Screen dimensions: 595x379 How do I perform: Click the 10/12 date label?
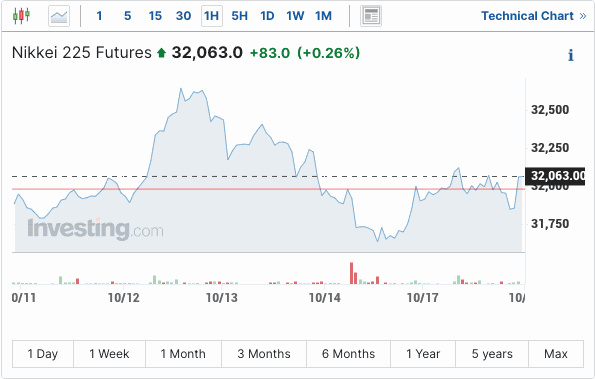(x=124, y=298)
